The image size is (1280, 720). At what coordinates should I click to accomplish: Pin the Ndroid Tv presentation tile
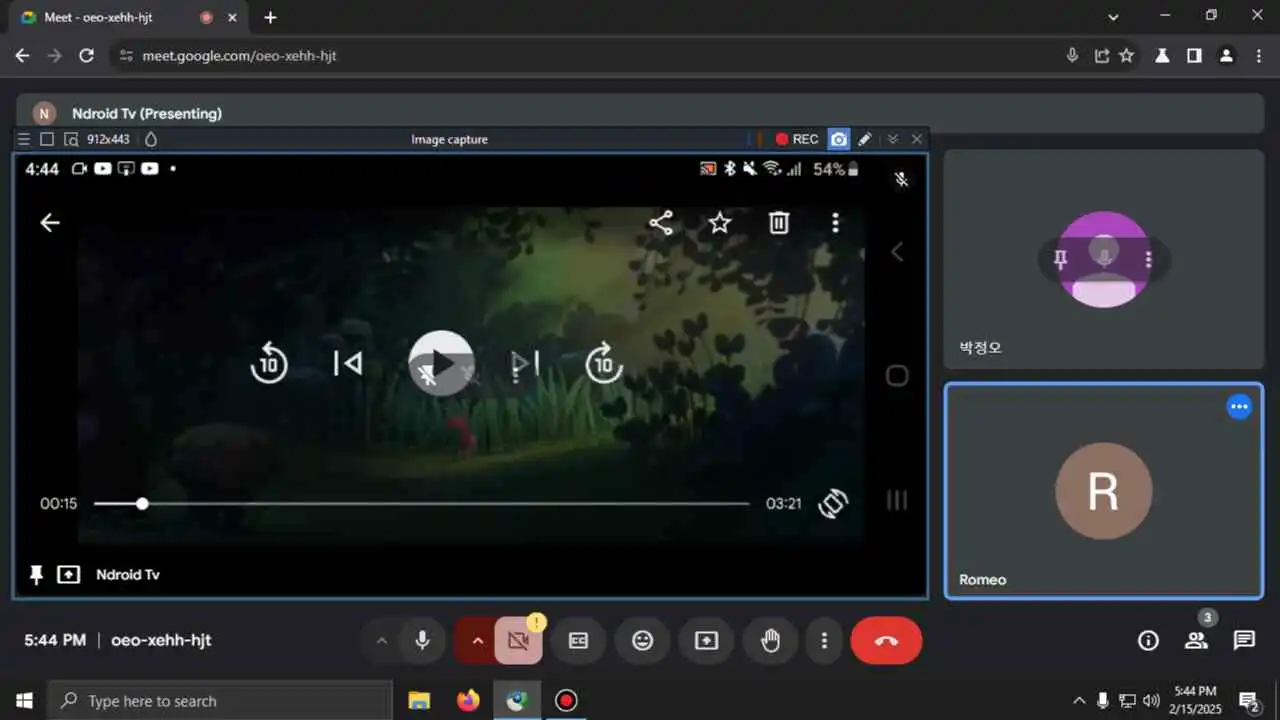pos(37,575)
